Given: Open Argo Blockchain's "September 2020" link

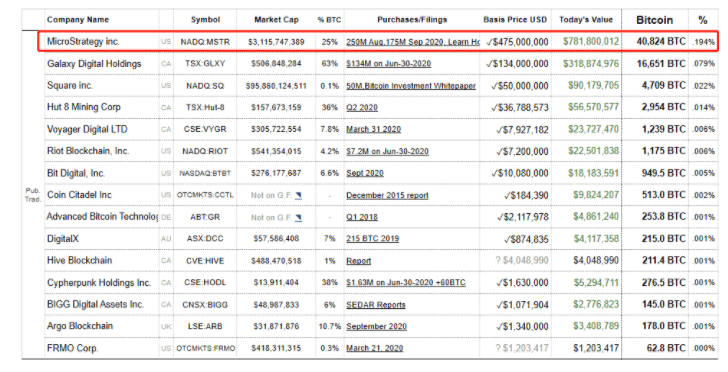Looking at the screenshot, I should [376, 326].
